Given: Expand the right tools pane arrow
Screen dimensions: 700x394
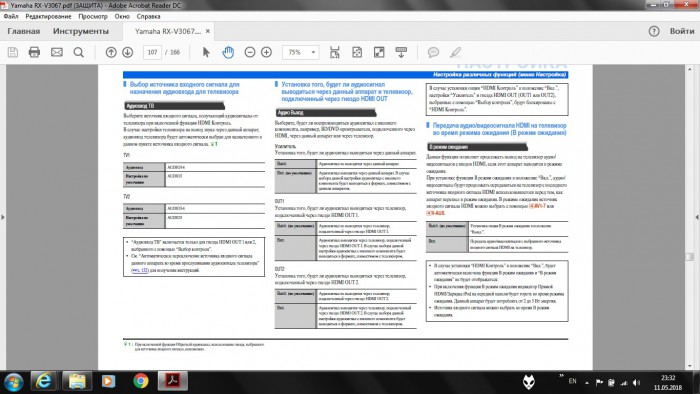Looking at the screenshot, I should pos(697,217).
